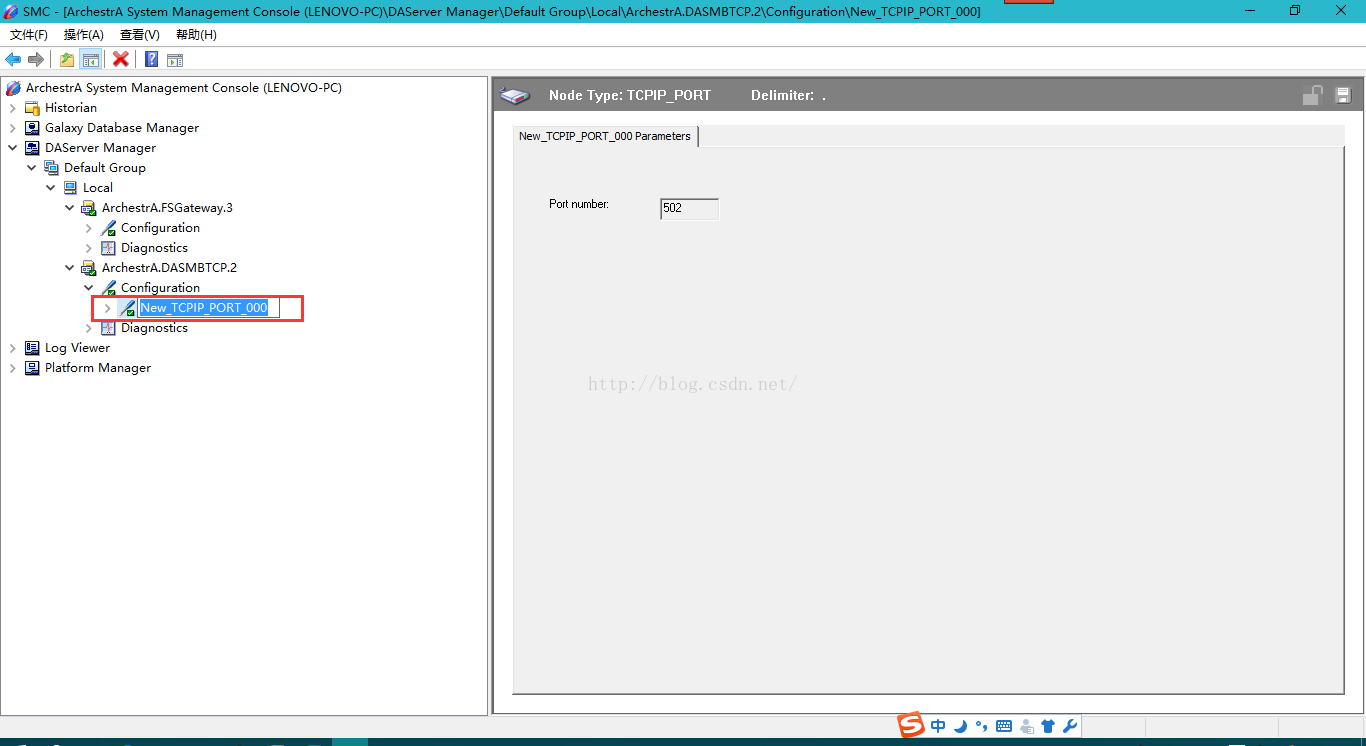The height and width of the screenshot is (746, 1366).
Task: Expand the Historian tree node
Action: (13, 108)
